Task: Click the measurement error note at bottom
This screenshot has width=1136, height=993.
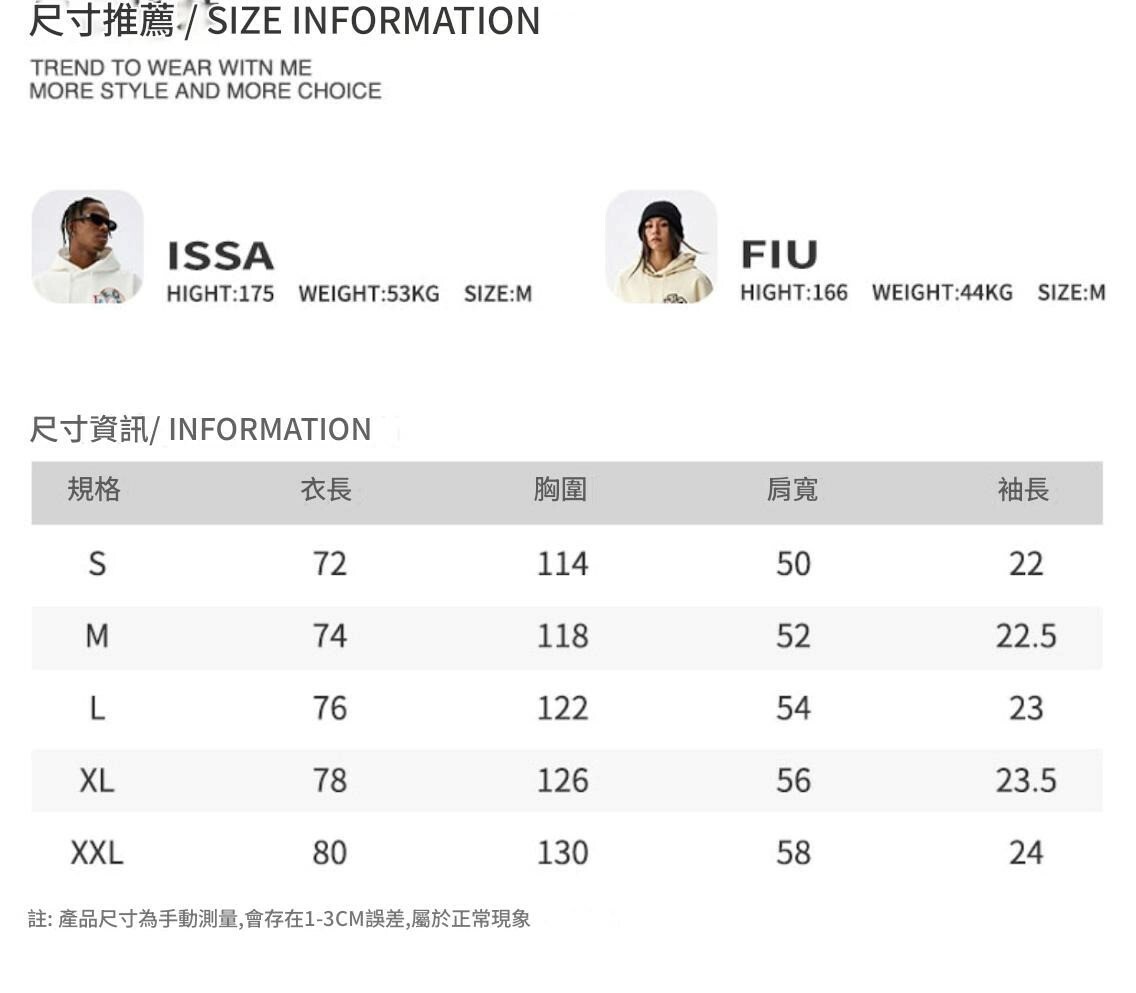Action: 280,919
